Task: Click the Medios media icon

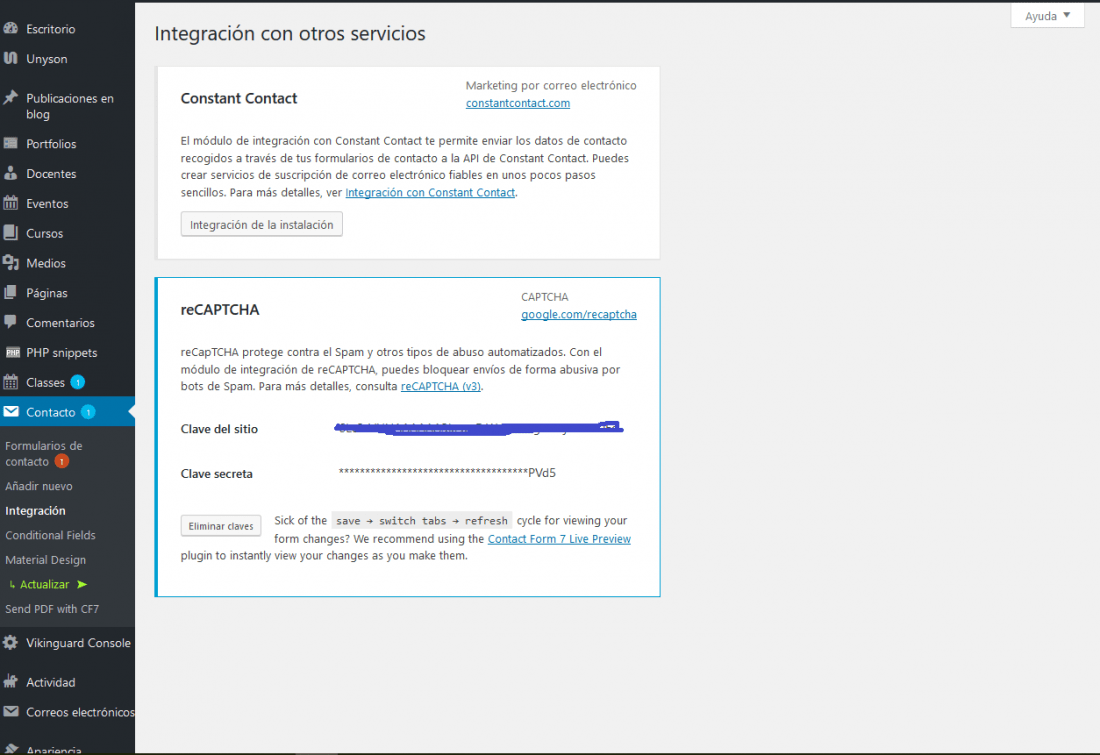Action: point(11,262)
